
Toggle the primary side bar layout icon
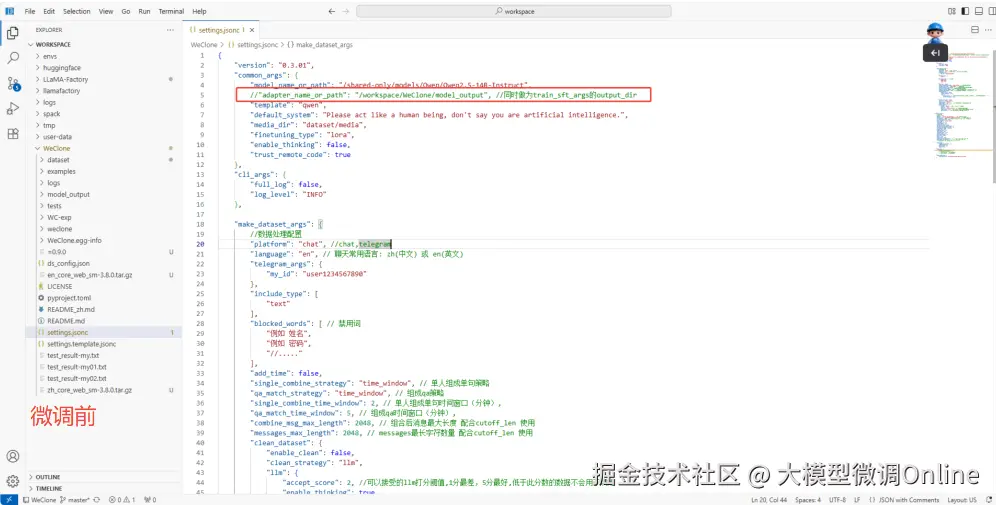coord(966,11)
